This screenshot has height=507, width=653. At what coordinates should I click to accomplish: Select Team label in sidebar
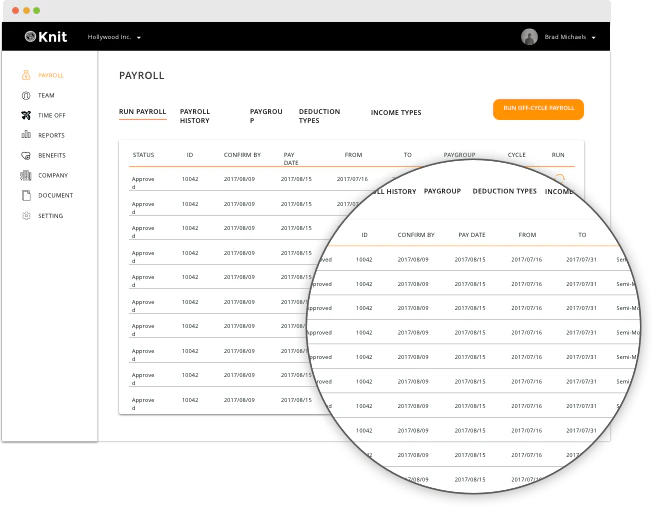click(46, 95)
